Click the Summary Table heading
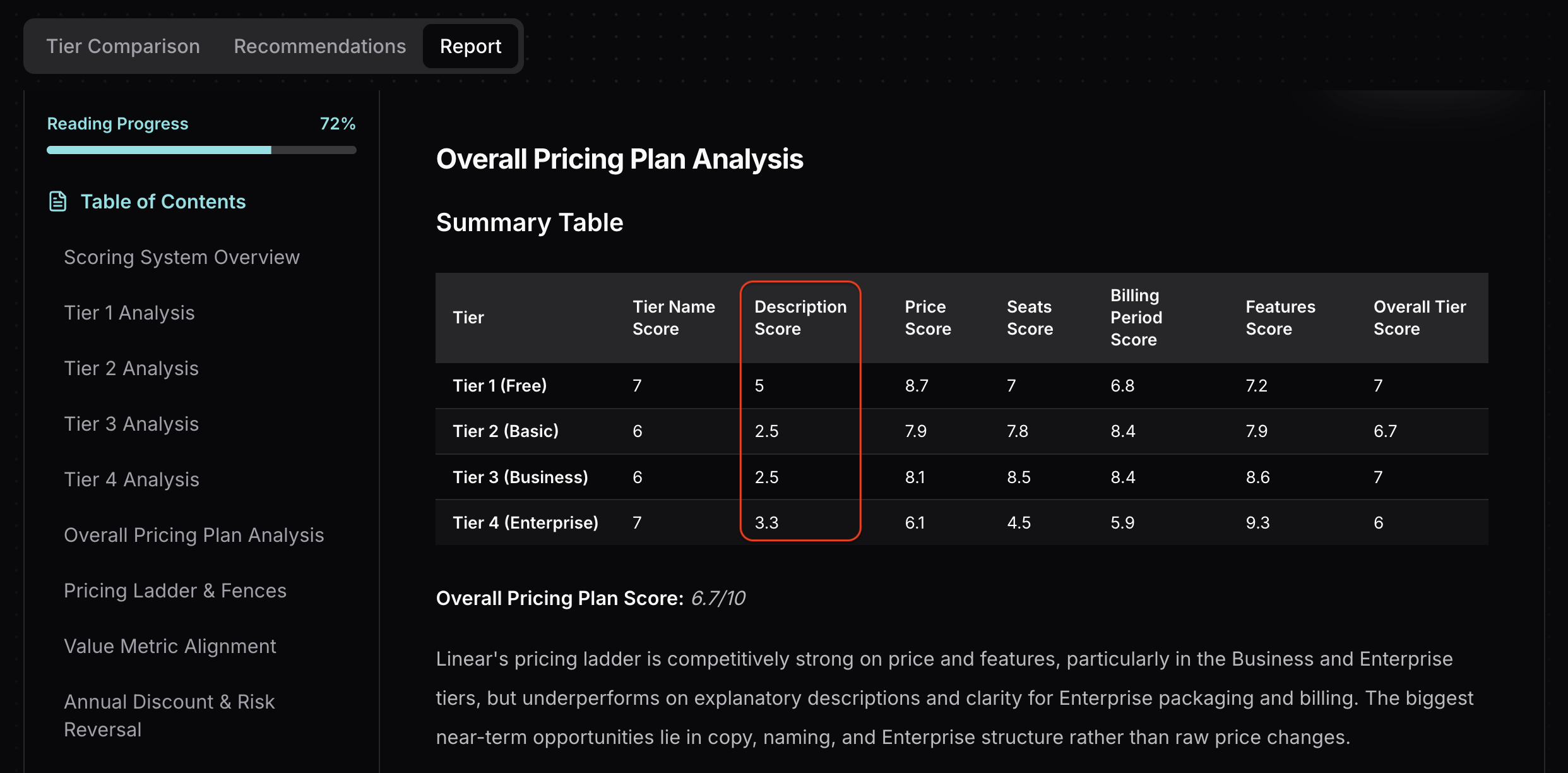Image resolution: width=1568 pixels, height=773 pixels. tap(530, 222)
